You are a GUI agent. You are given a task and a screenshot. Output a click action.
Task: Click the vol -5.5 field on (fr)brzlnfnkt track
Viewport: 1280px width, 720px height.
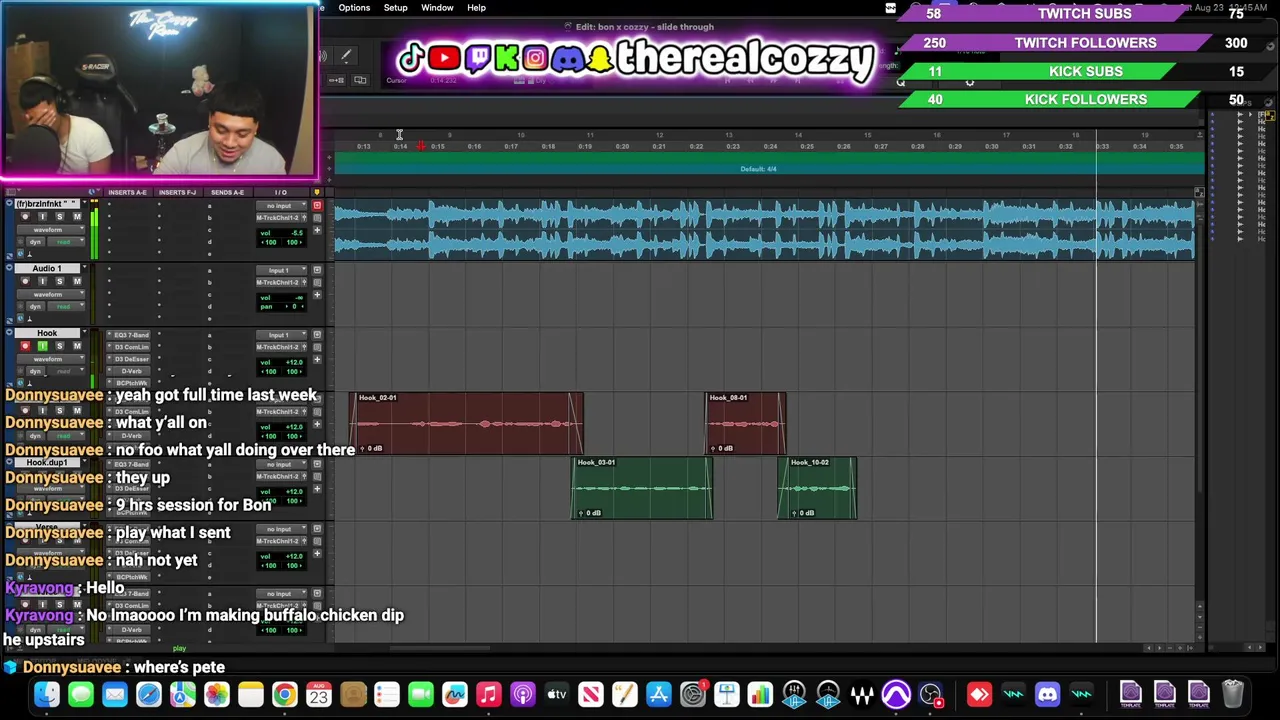point(281,233)
